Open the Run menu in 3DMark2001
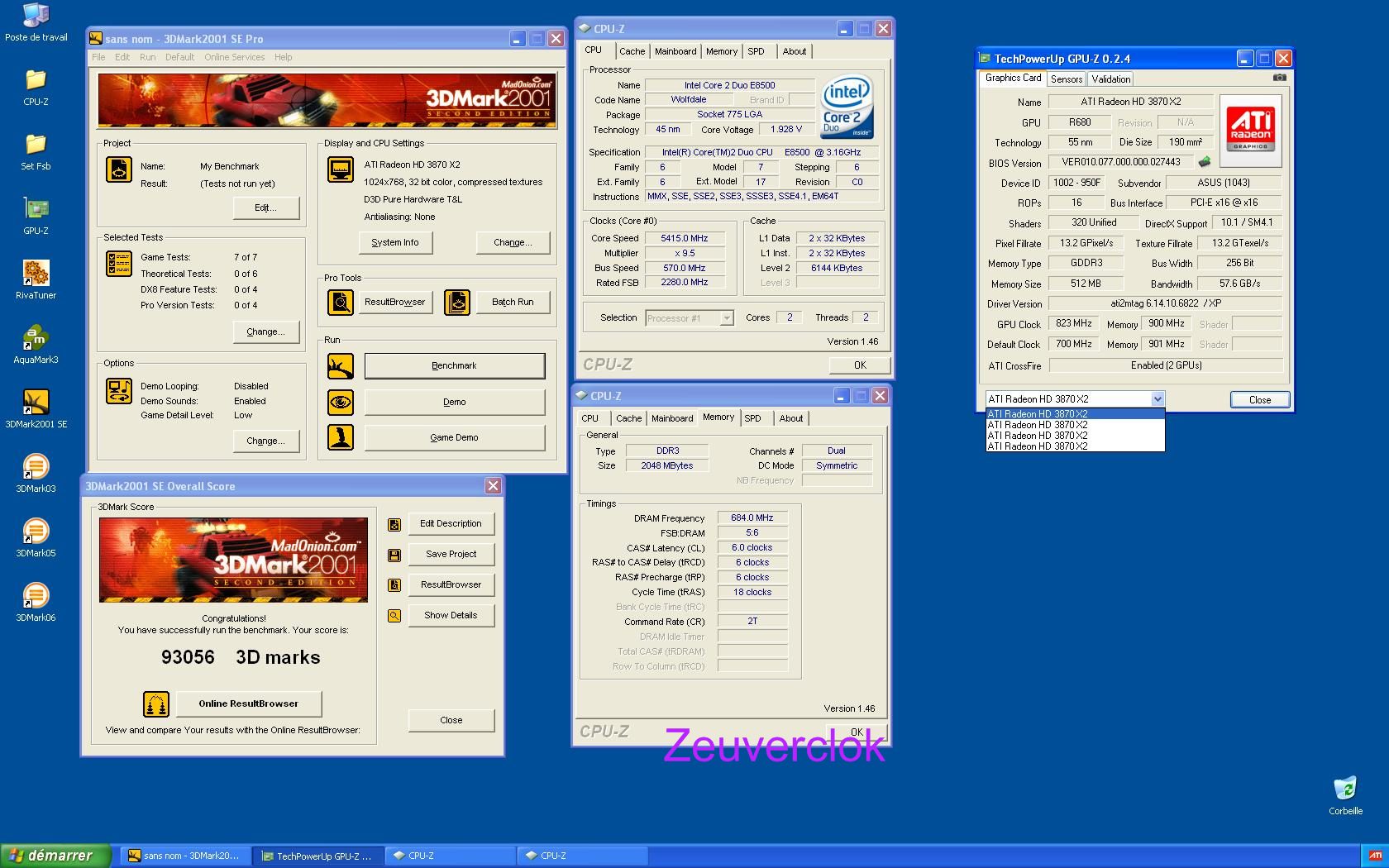 [147, 57]
